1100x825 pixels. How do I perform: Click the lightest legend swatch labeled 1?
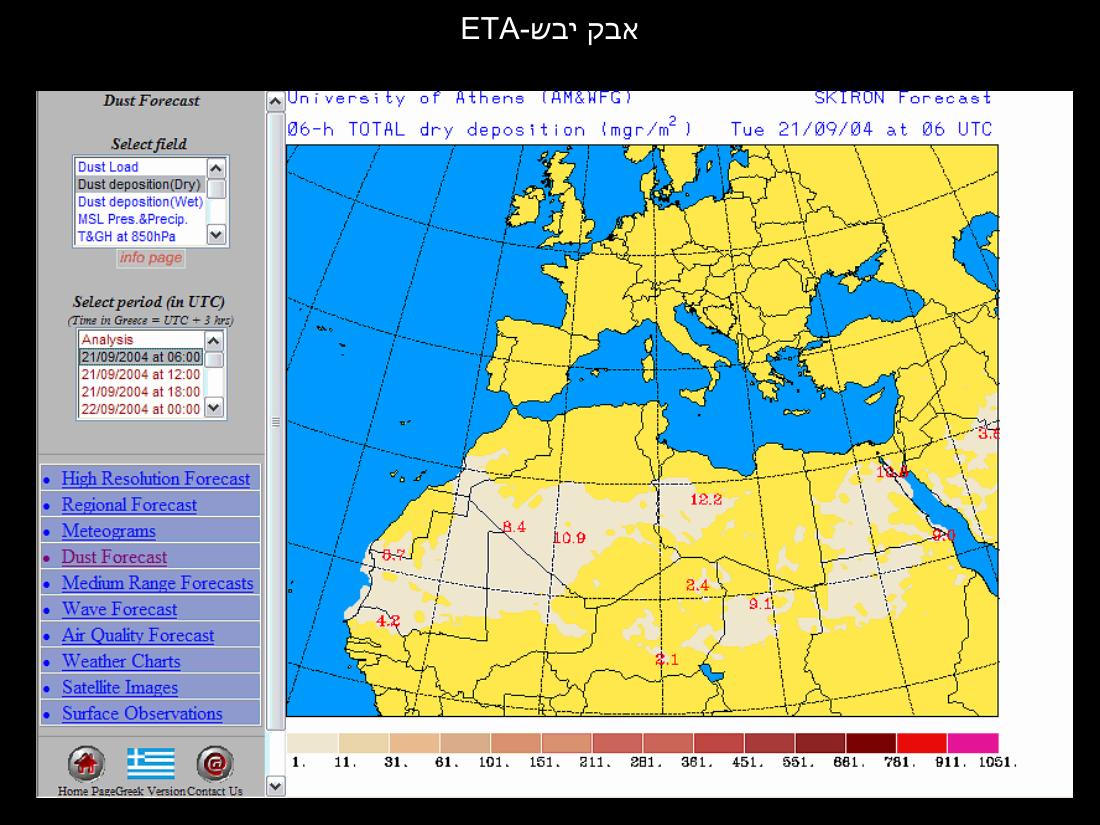(313, 743)
